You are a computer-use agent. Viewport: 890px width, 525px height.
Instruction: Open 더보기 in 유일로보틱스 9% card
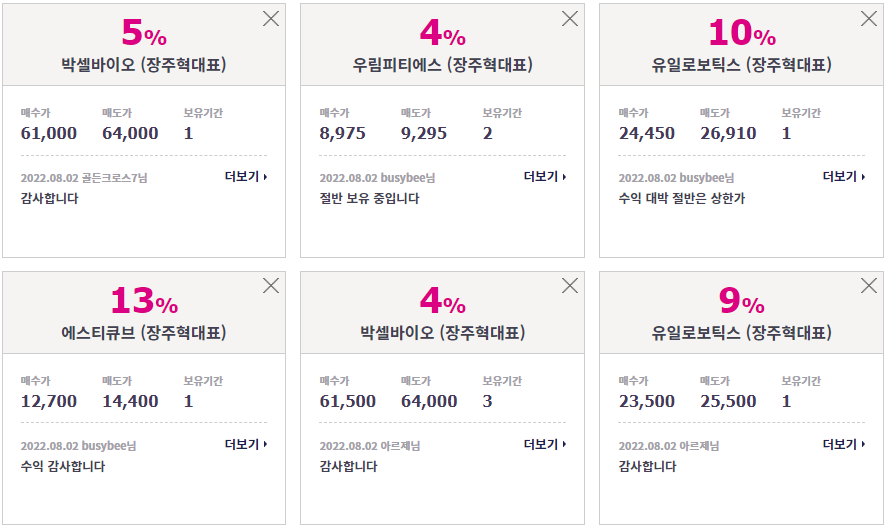point(844,444)
